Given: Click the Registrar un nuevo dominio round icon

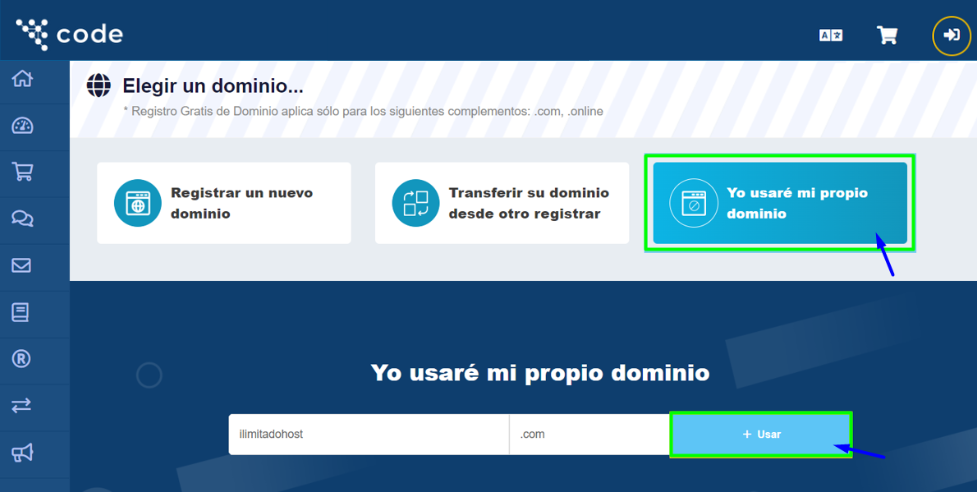Looking at the screenshot, I should [x=138, y=203].
